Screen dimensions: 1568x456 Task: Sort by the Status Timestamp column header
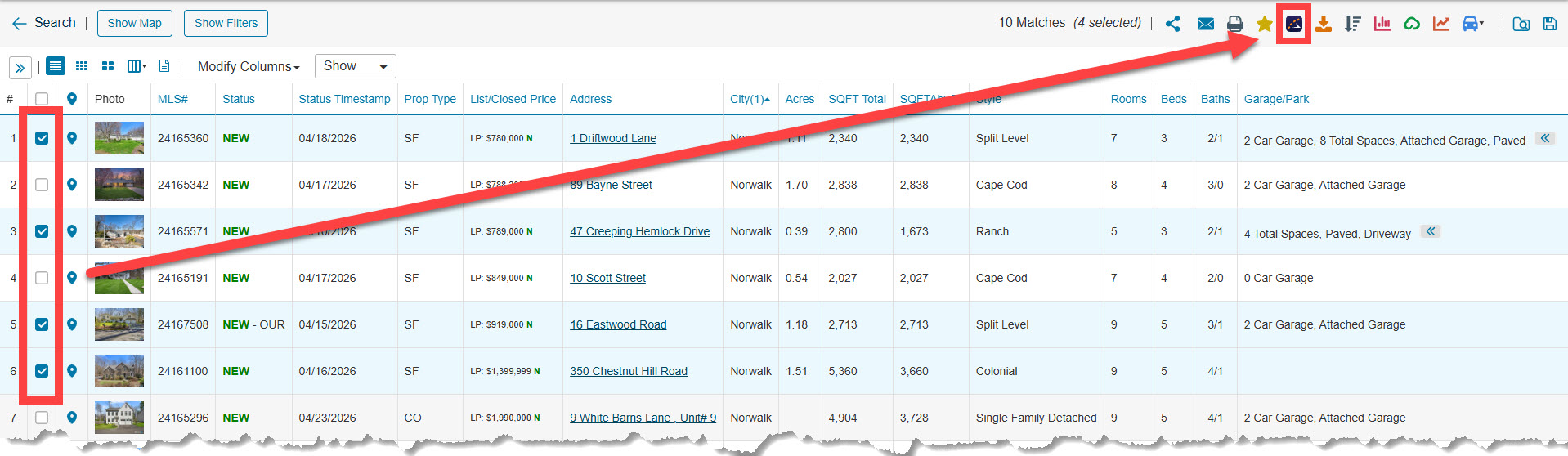344,99
